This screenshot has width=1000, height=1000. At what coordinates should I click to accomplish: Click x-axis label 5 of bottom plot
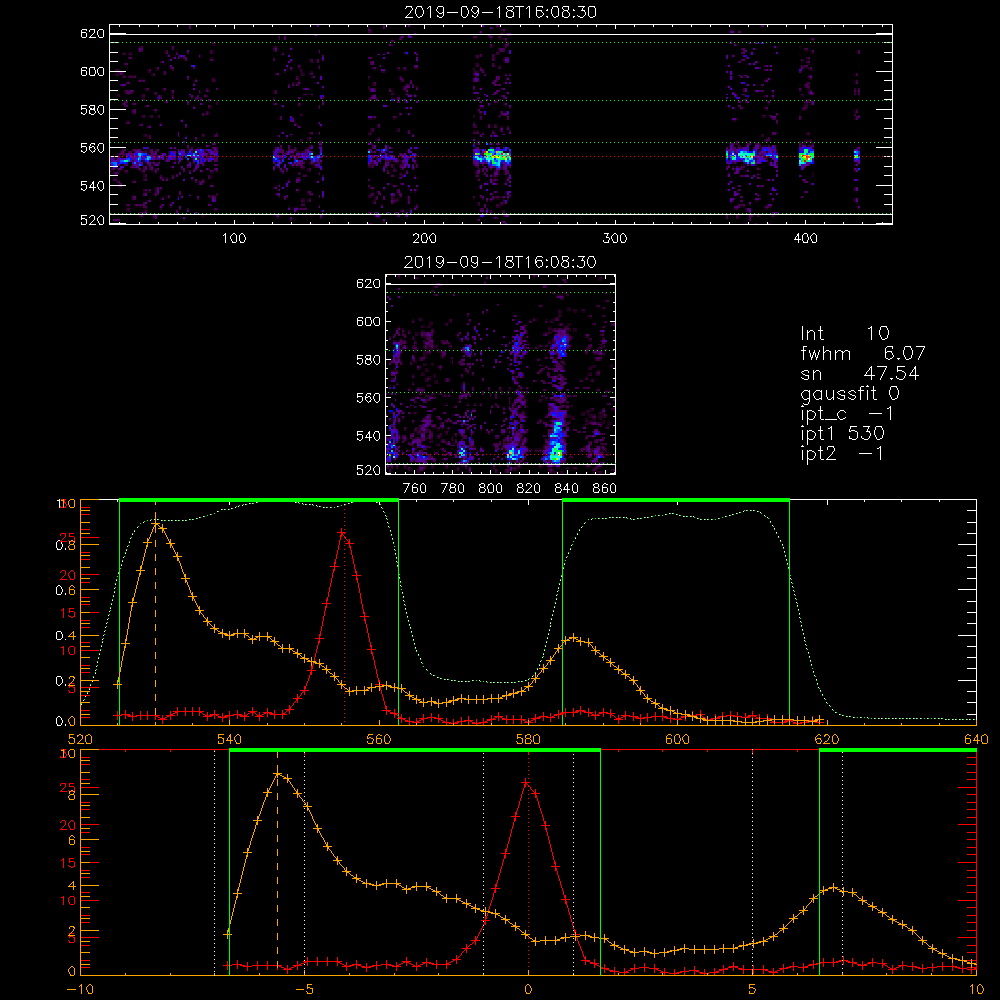tap(753, 990)
